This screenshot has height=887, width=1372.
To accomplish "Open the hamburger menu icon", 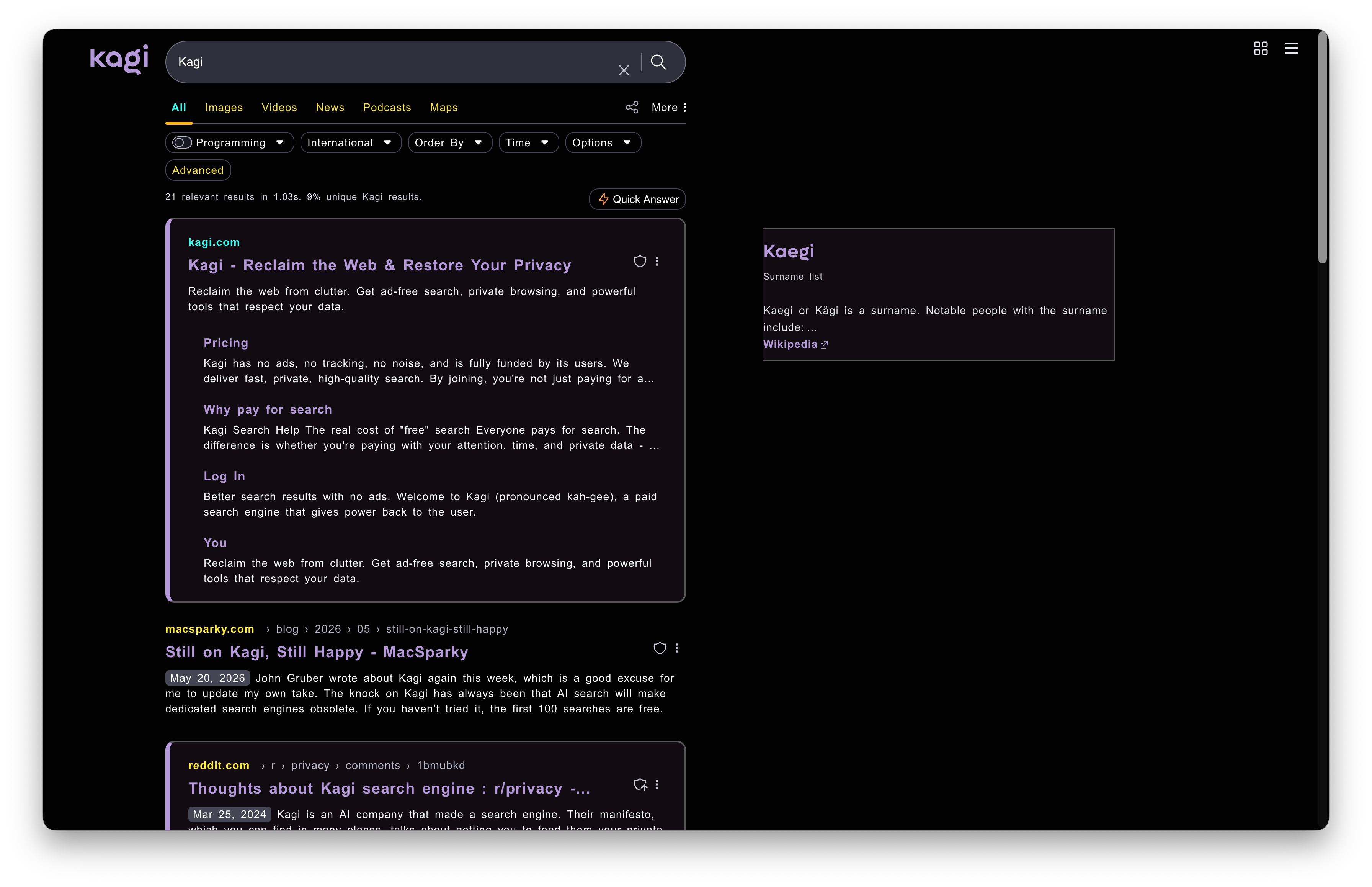I will tap(1291, 48).
